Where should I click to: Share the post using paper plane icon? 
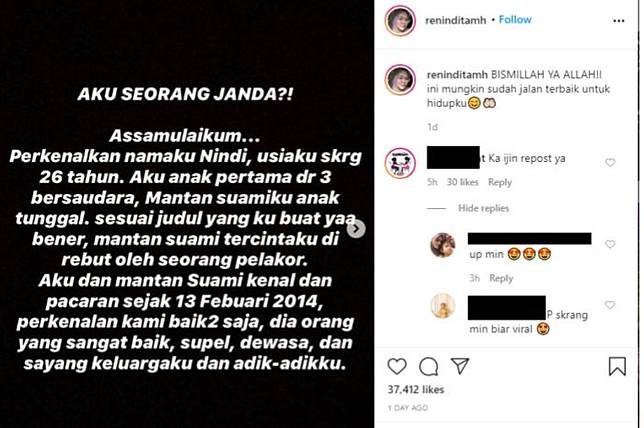point(460,366)
